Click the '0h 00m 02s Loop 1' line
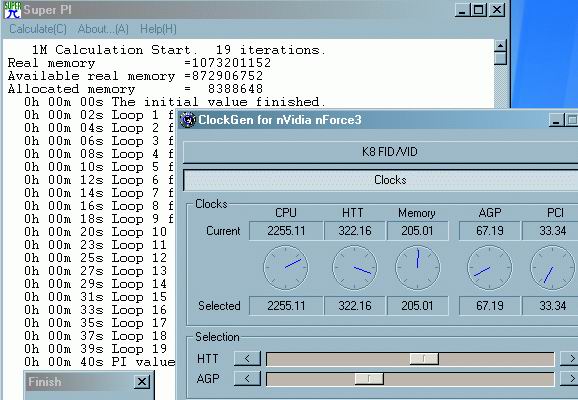 point(98,115)
